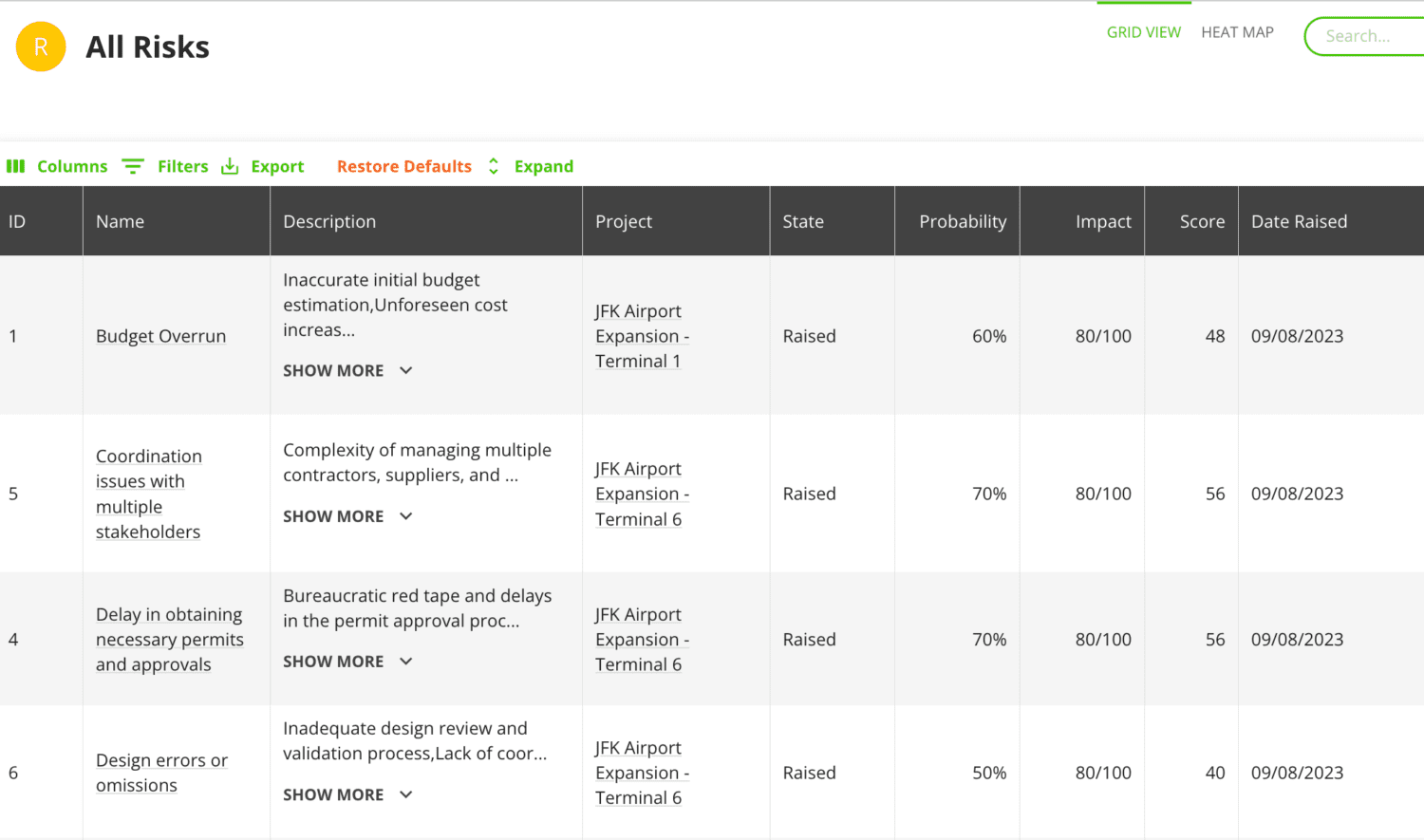
Task: Click chevron beside Show More in Design errors row
Action: point(406,794)
